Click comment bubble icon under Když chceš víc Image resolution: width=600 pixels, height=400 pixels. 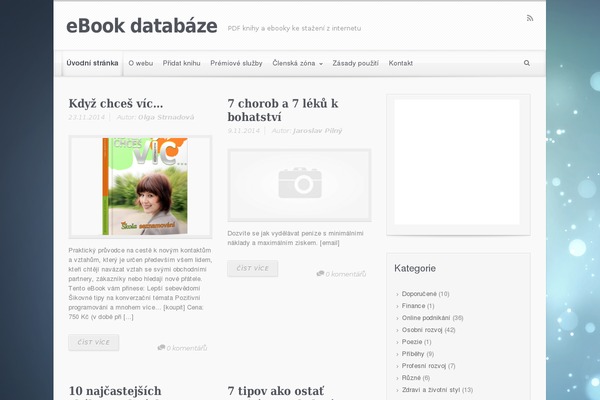pos(161,348)
